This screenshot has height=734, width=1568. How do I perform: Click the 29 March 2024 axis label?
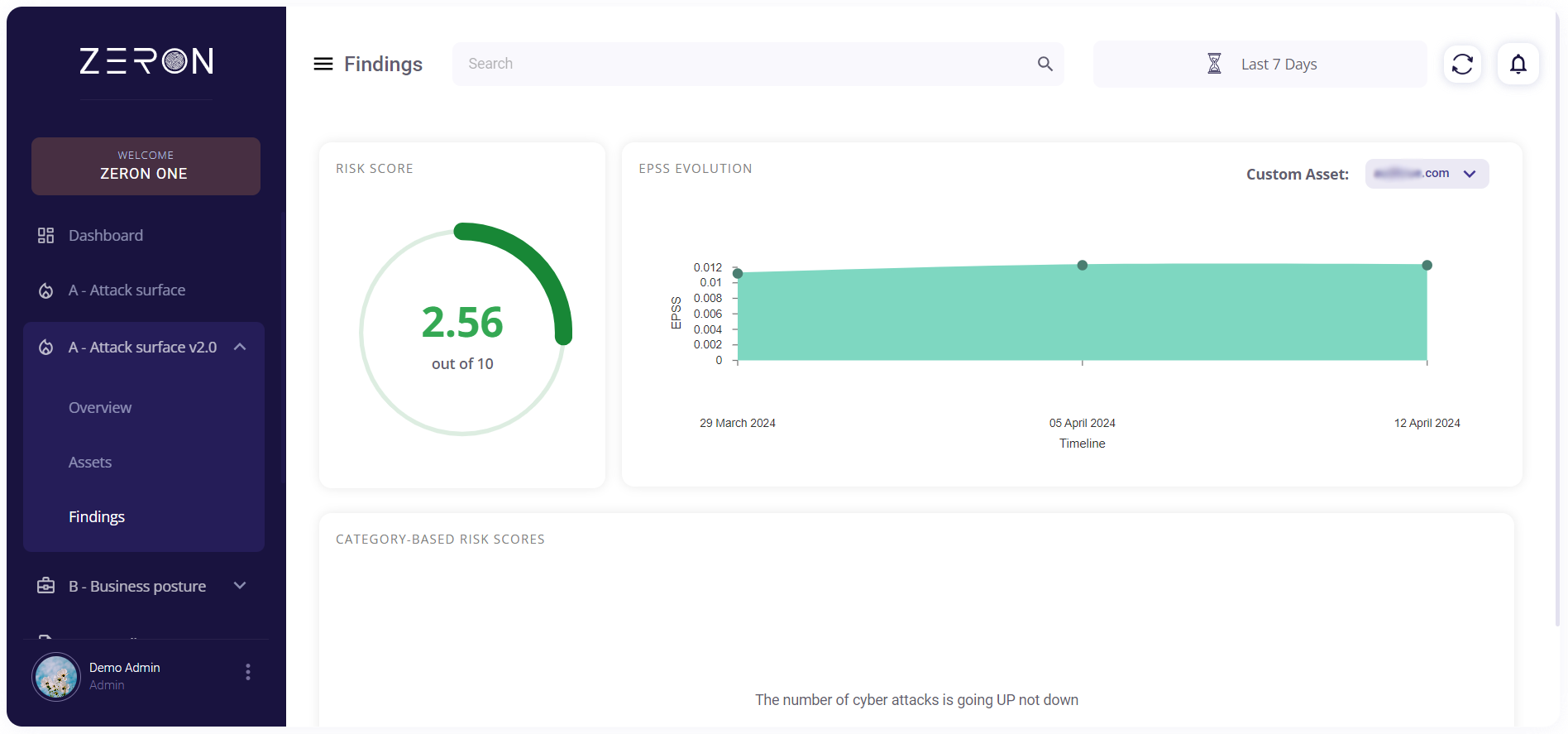(x=738, y=423)
